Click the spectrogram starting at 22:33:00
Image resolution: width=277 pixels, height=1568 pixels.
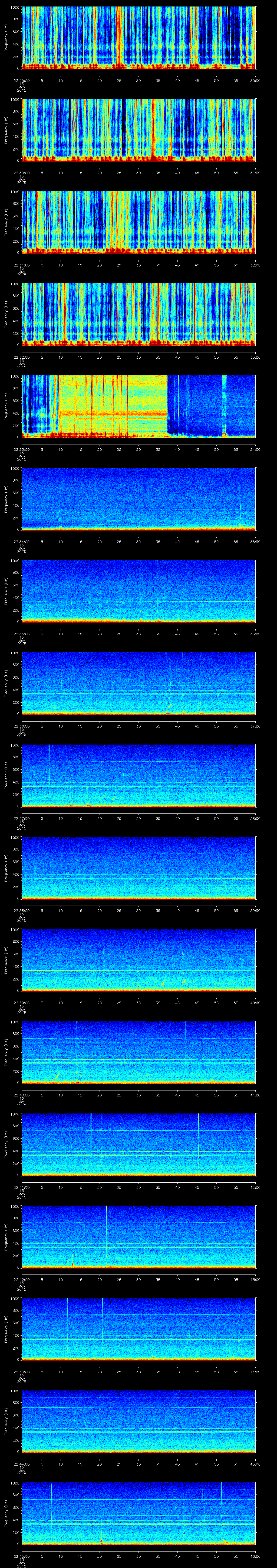tap(138, 407)
